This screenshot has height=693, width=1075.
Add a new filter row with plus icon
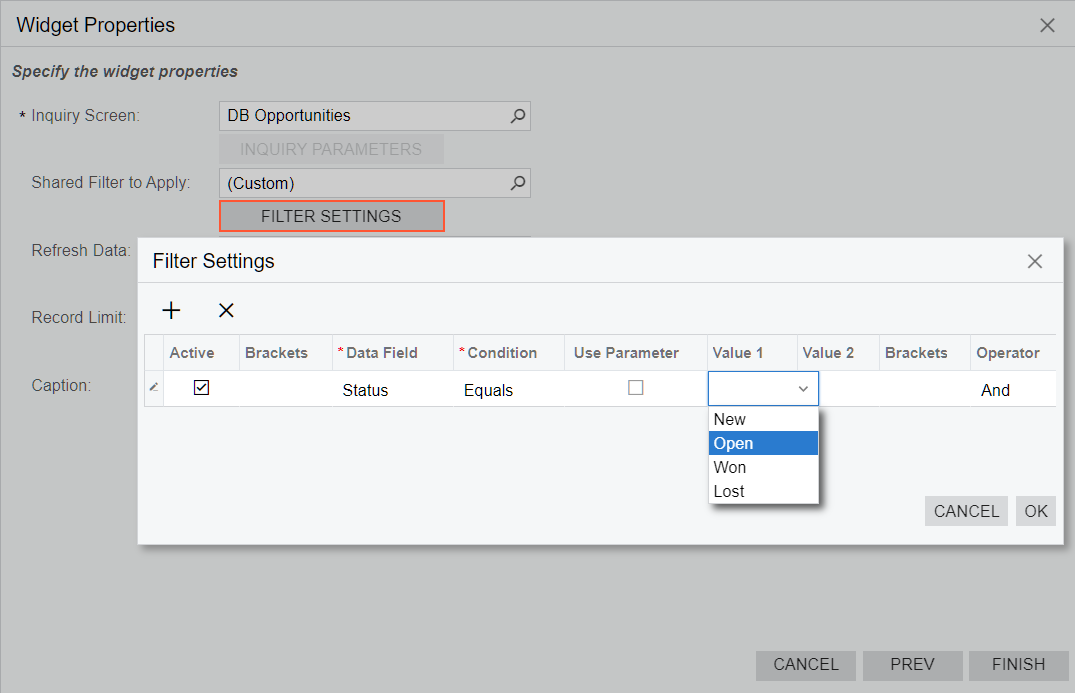(x=171, y=310)
